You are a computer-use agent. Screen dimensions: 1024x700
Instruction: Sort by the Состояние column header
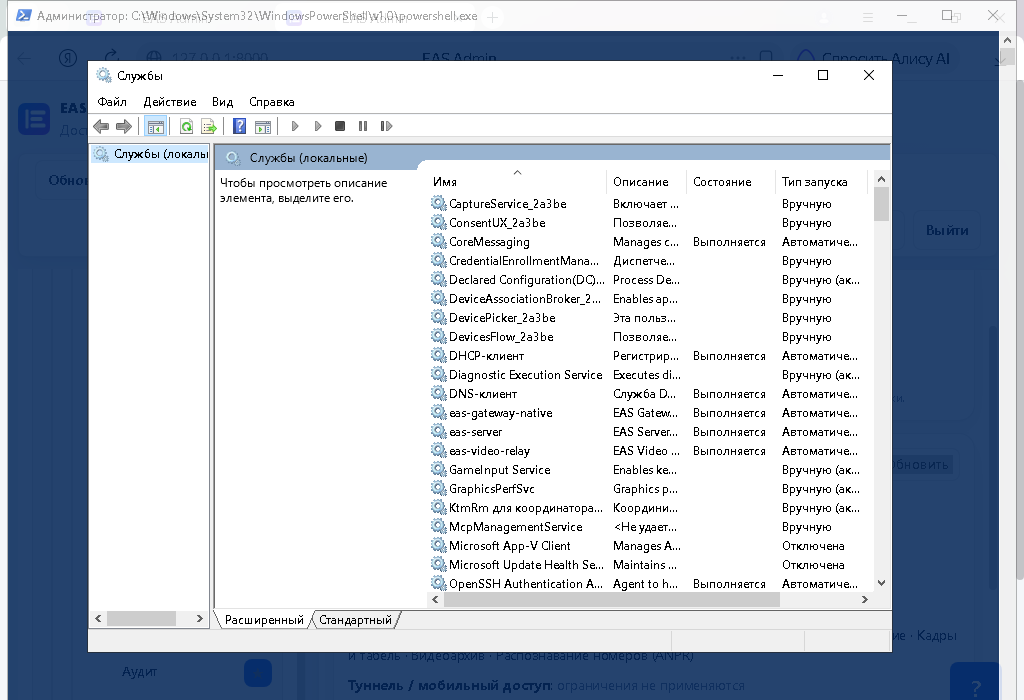731,182
